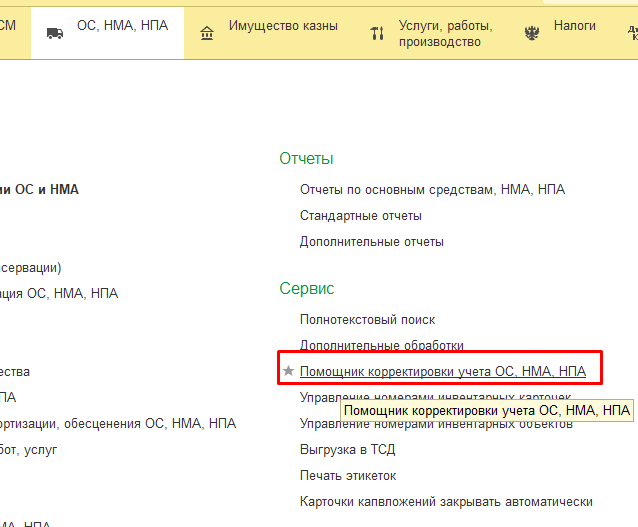
Task: Click the Отчеты group heading
Action: [306, 158]
